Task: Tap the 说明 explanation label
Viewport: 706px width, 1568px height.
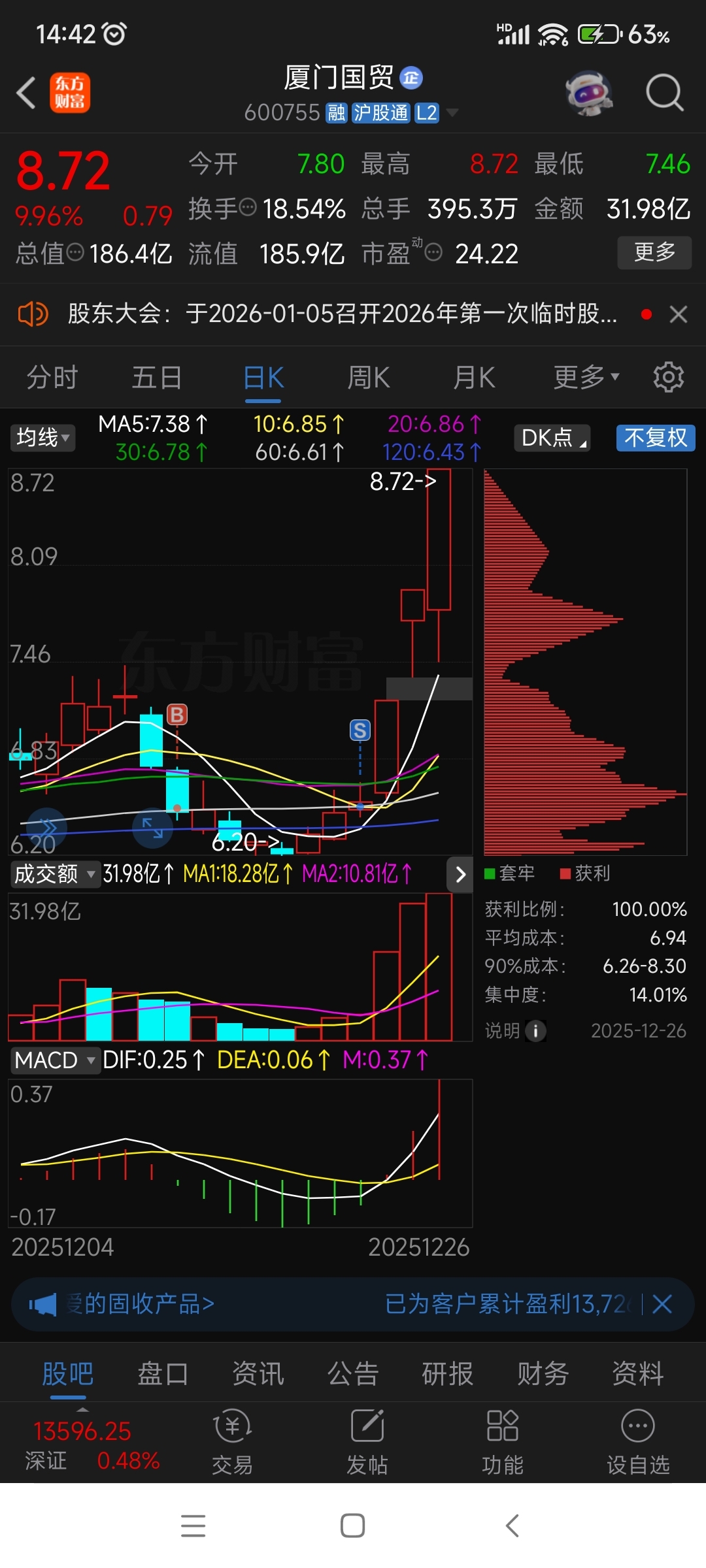Action: (502, 1031)
